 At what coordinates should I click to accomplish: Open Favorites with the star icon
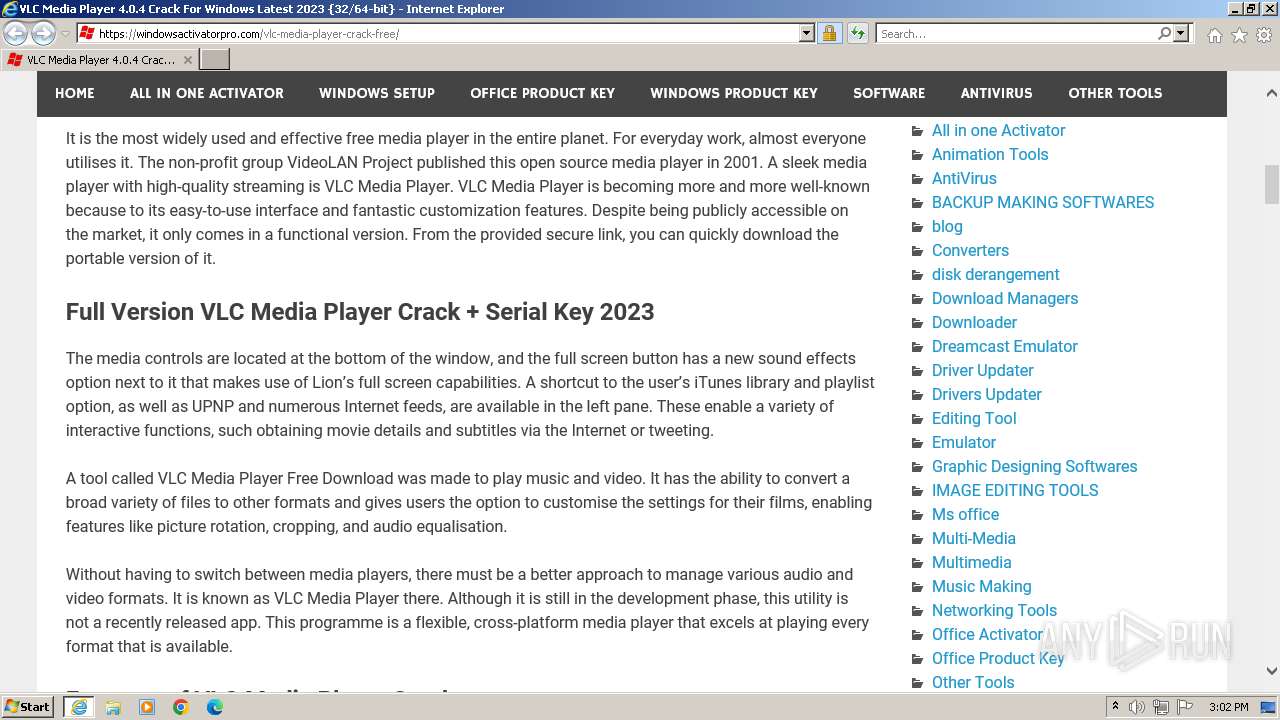tap(1239, 35)
